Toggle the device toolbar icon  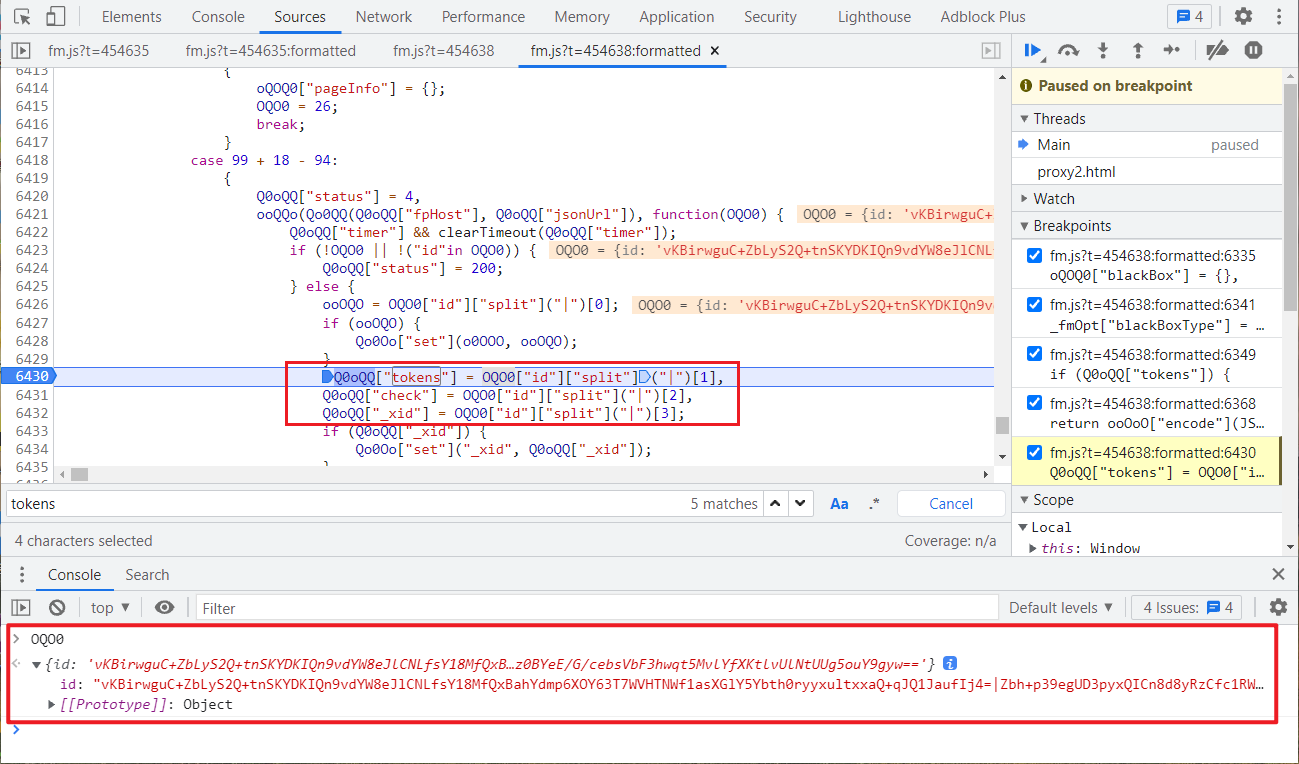point(56,16)
